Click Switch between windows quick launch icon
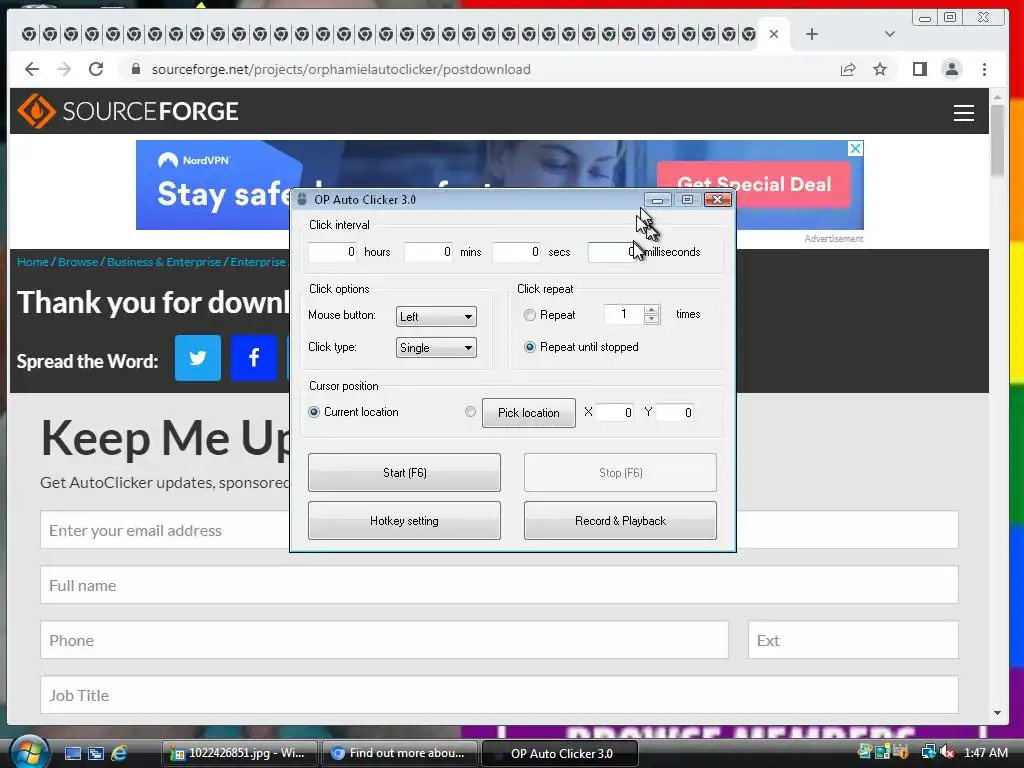Screen dimensions: 1024x768 (x=95, y=754)
